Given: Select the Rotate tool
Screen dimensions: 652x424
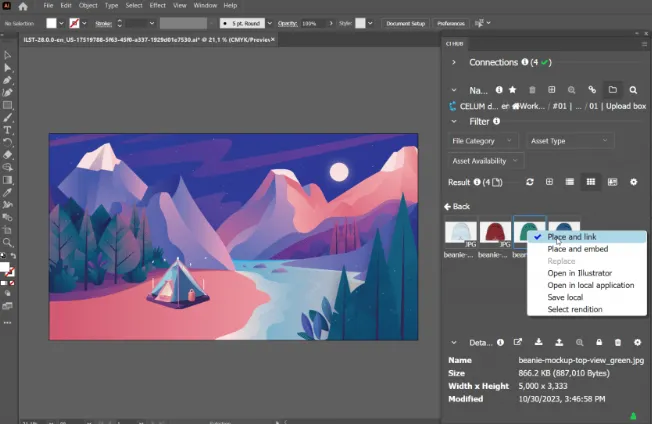Looking at the screenshot, I should [x=7, y=143].
